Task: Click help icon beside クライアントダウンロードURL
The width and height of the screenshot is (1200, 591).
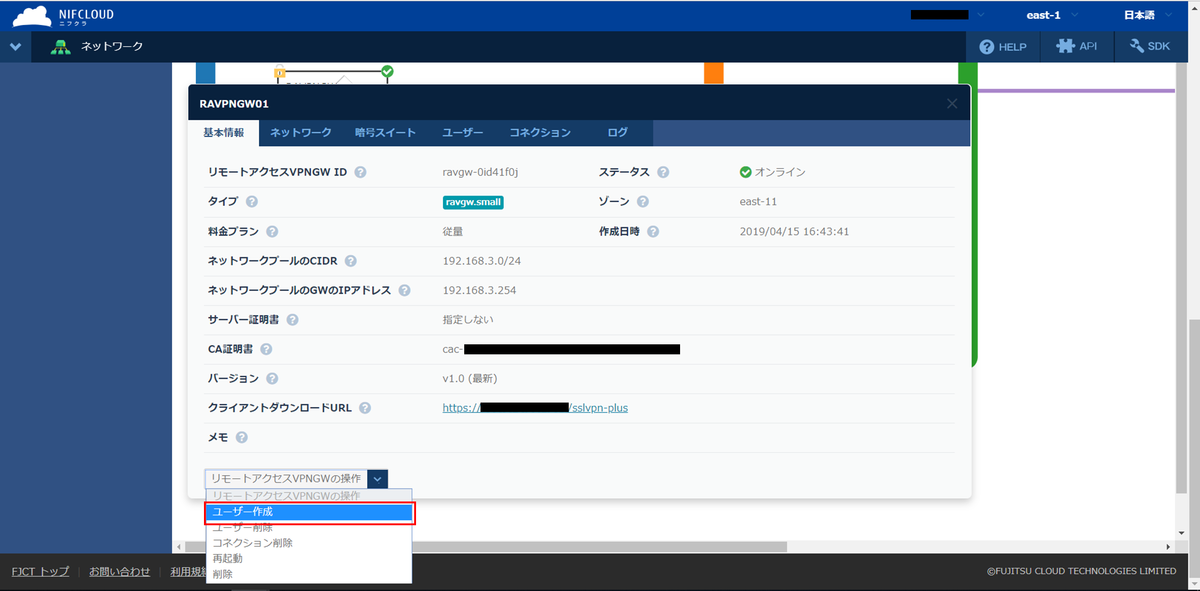Action: pos(365,408)
